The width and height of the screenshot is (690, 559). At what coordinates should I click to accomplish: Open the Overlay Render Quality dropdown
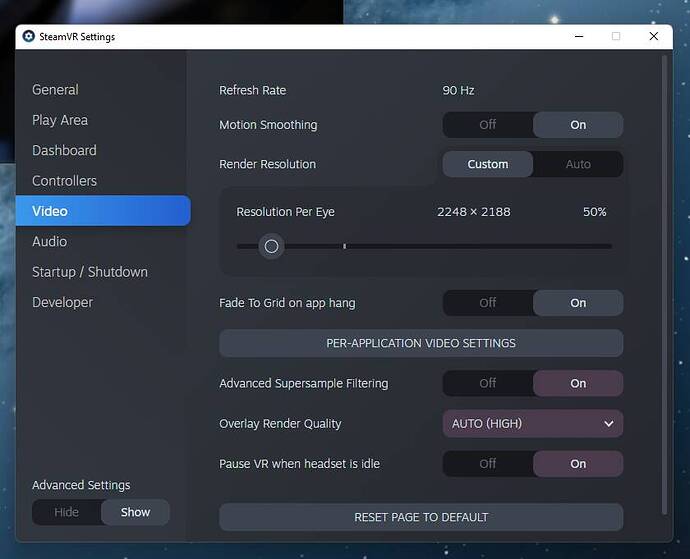533,423
